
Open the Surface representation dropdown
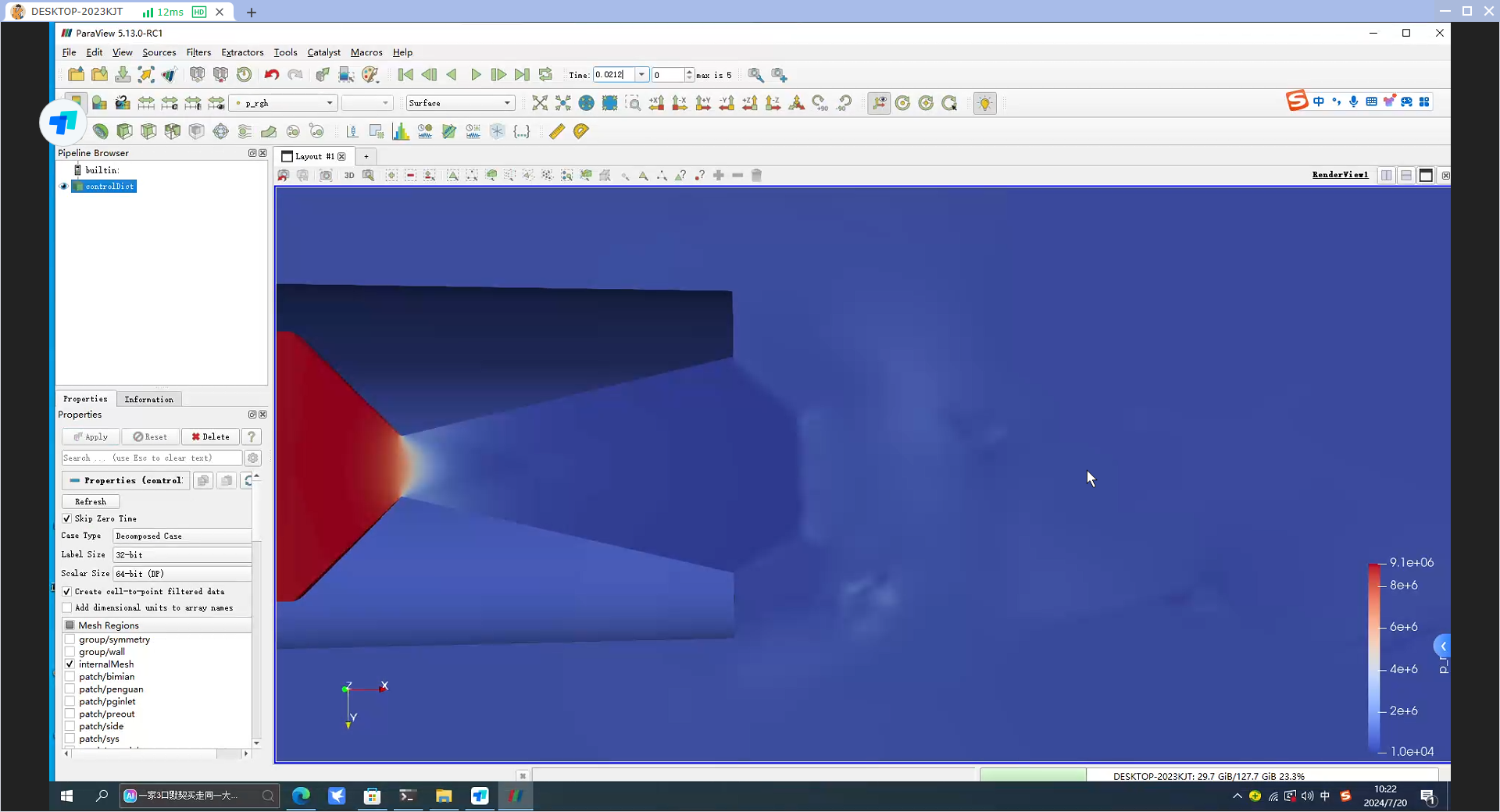[460, 103]
